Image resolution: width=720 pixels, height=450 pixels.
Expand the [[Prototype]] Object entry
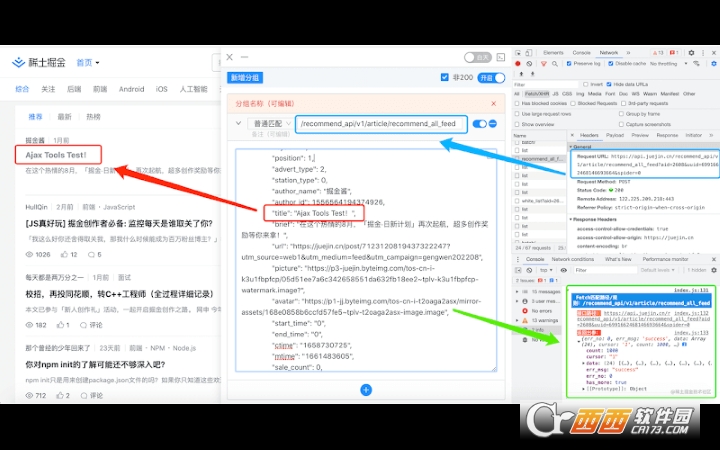click(584, 389)
